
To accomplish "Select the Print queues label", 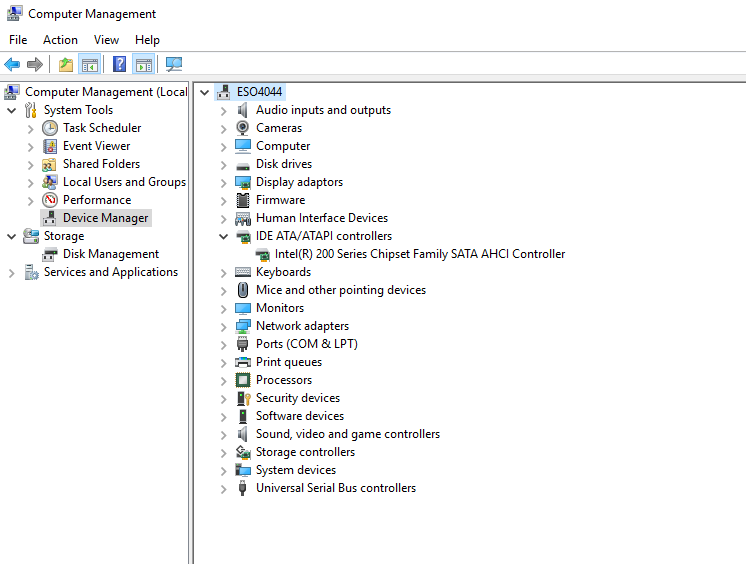I will tap(289, 362).
